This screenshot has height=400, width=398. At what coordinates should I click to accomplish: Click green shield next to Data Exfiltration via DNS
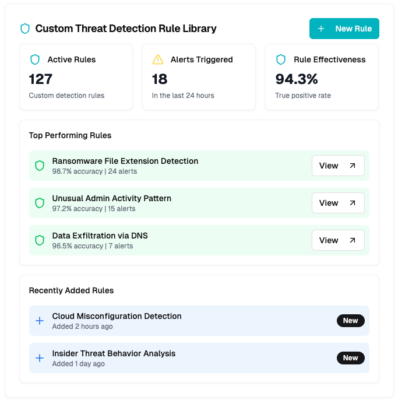(40, 240)
